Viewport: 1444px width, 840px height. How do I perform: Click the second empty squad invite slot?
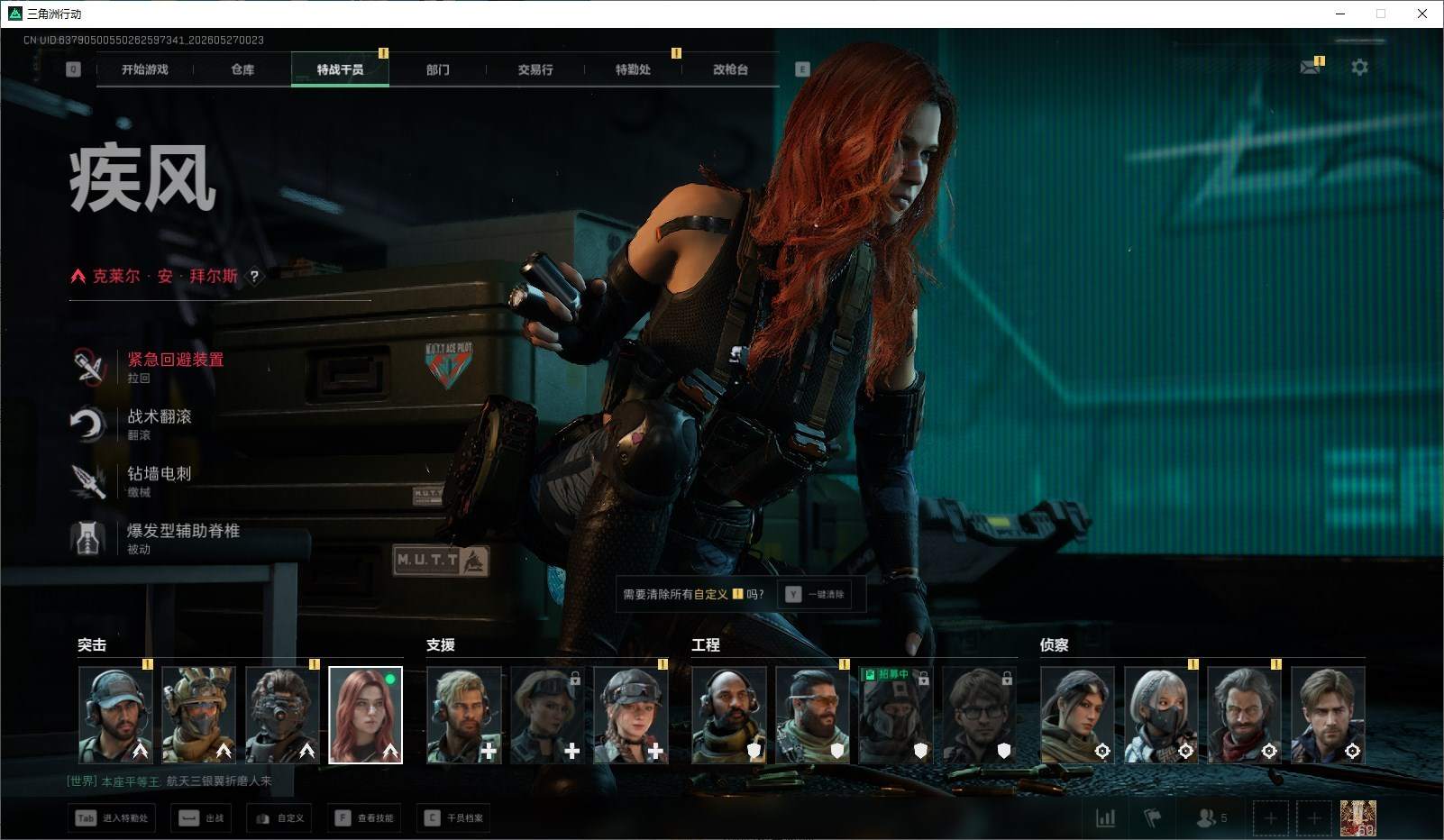click(1314, 817)
